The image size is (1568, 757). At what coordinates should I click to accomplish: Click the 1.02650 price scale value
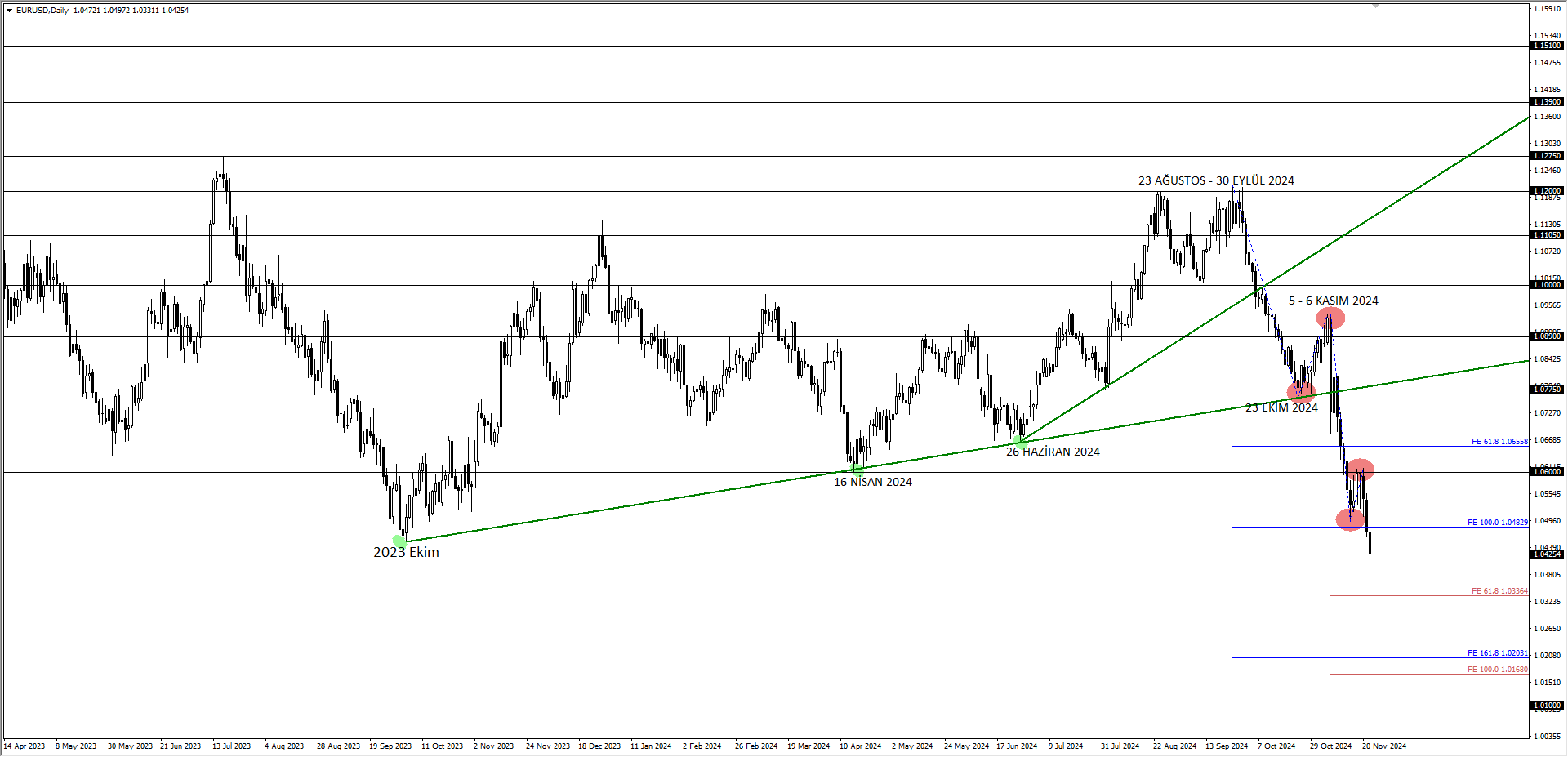click(x=1548, y=629)
